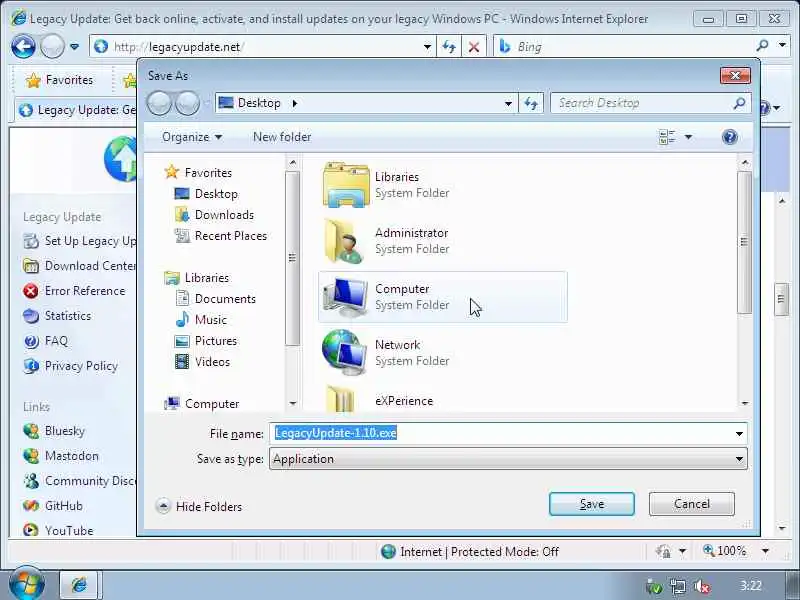
Task: Open Error Reference link on webpage
Action: coord(74,291)
